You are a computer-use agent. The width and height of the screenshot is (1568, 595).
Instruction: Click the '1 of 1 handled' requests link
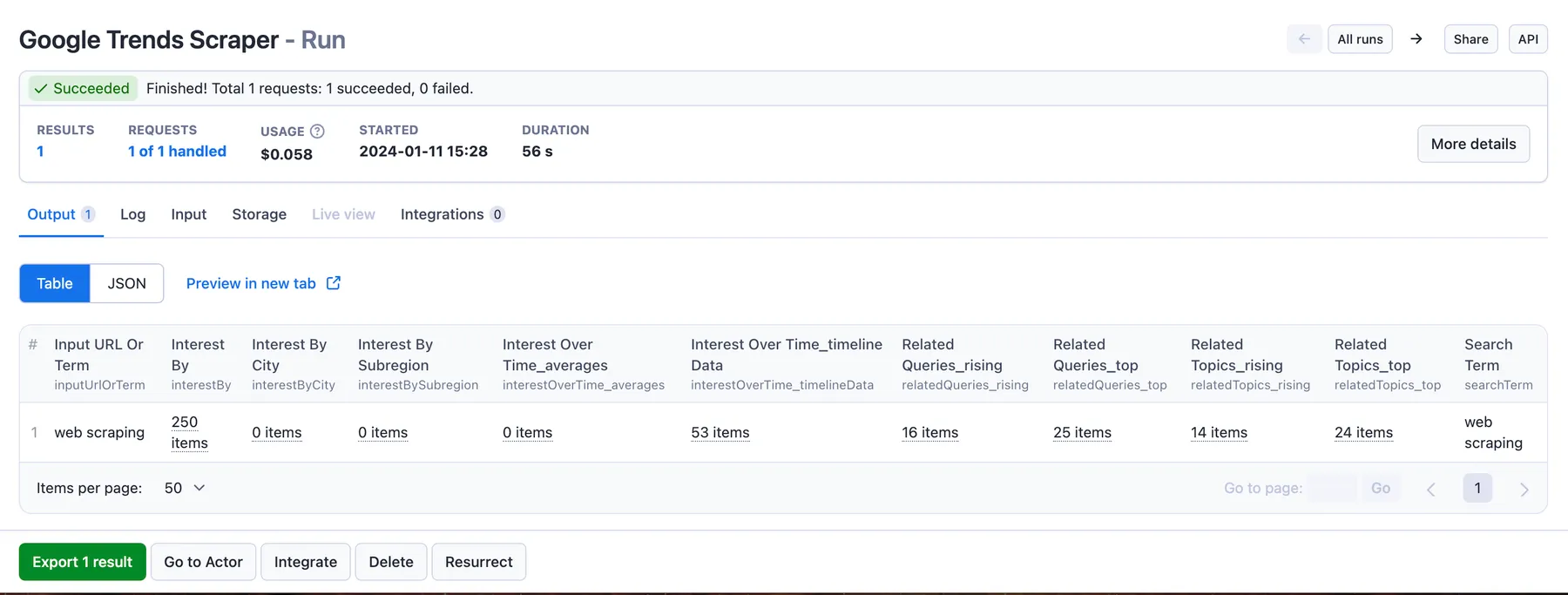coord(177,152)
